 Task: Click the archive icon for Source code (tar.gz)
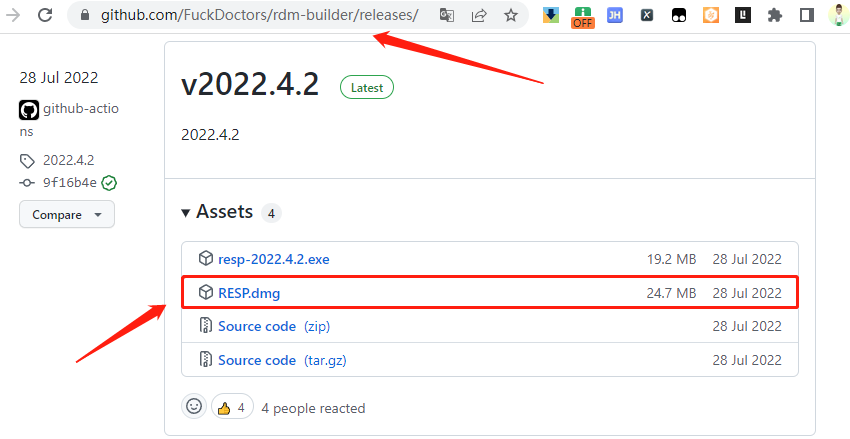pyautogui.click(x=205, y=359)
